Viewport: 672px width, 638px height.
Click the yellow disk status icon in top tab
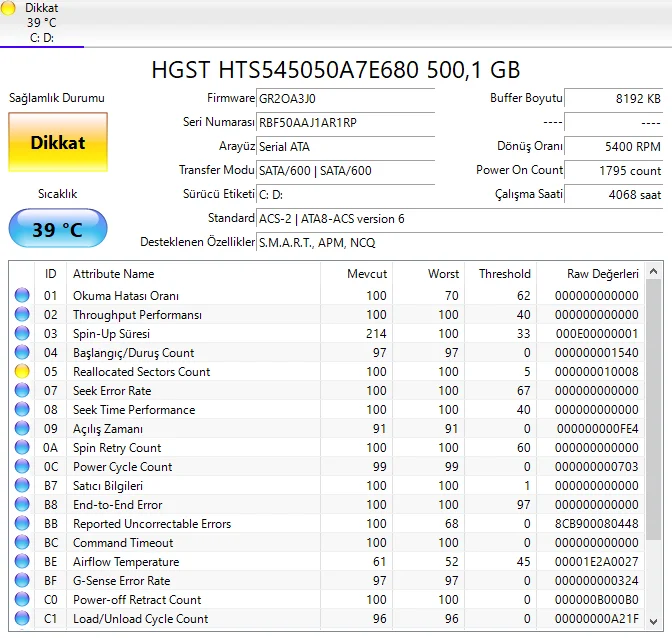pyautogui.click(x=10, y=8)
